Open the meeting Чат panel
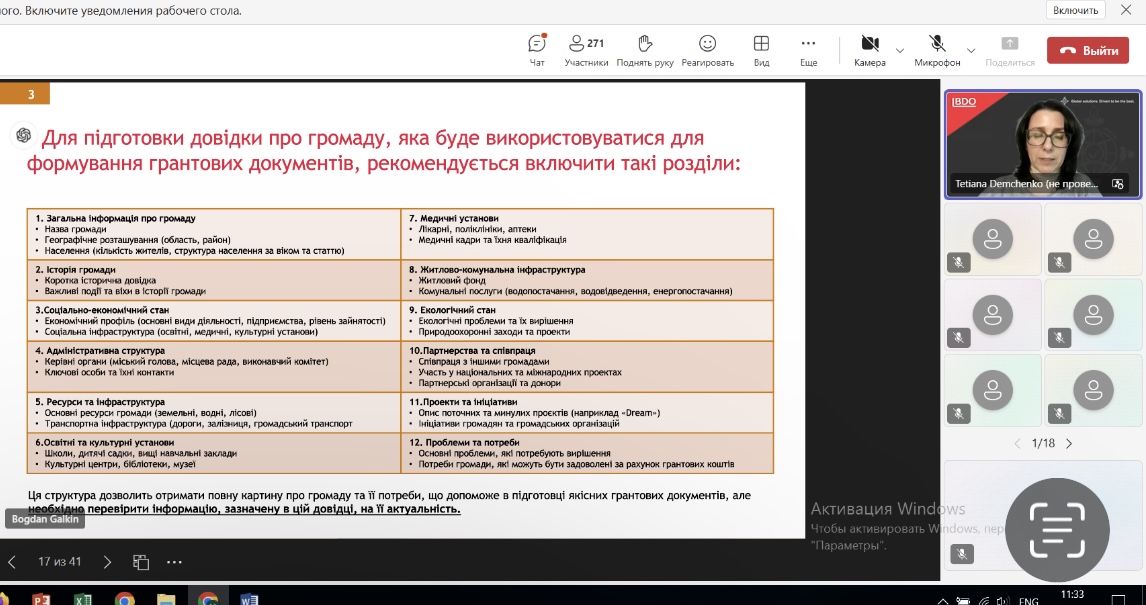The width and height of the screenshot is (1146, 605). coord(537,50)
